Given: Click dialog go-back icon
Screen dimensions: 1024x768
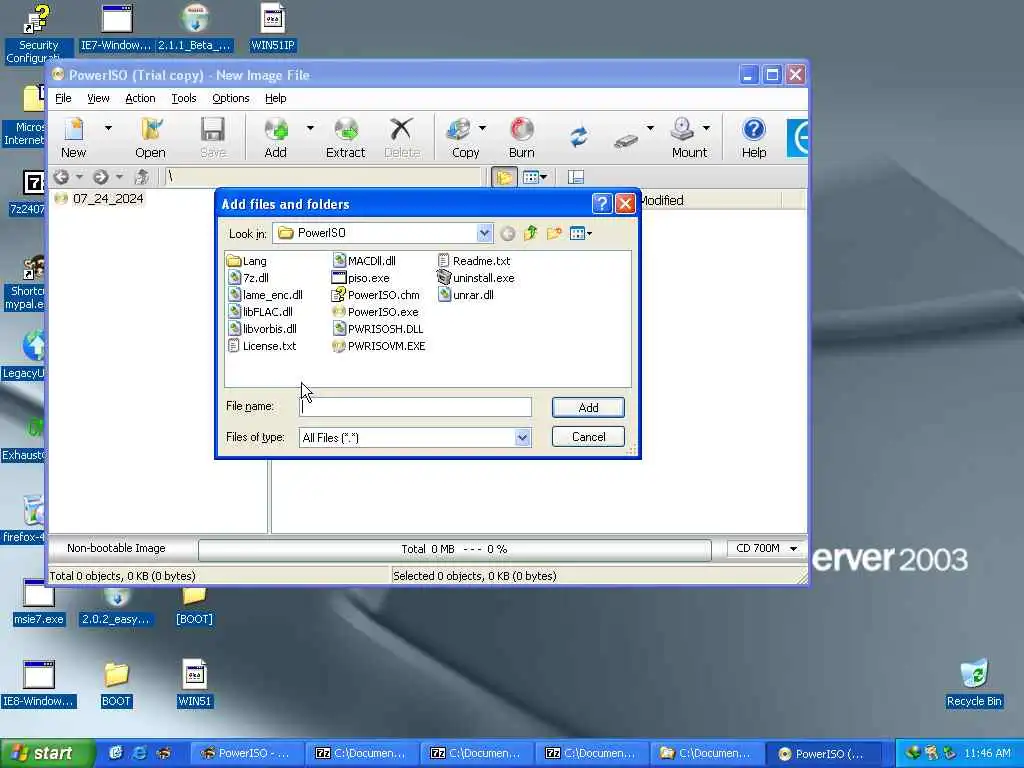Looking at the screenshot, I should pyautogui.click(x=507, y=233).
